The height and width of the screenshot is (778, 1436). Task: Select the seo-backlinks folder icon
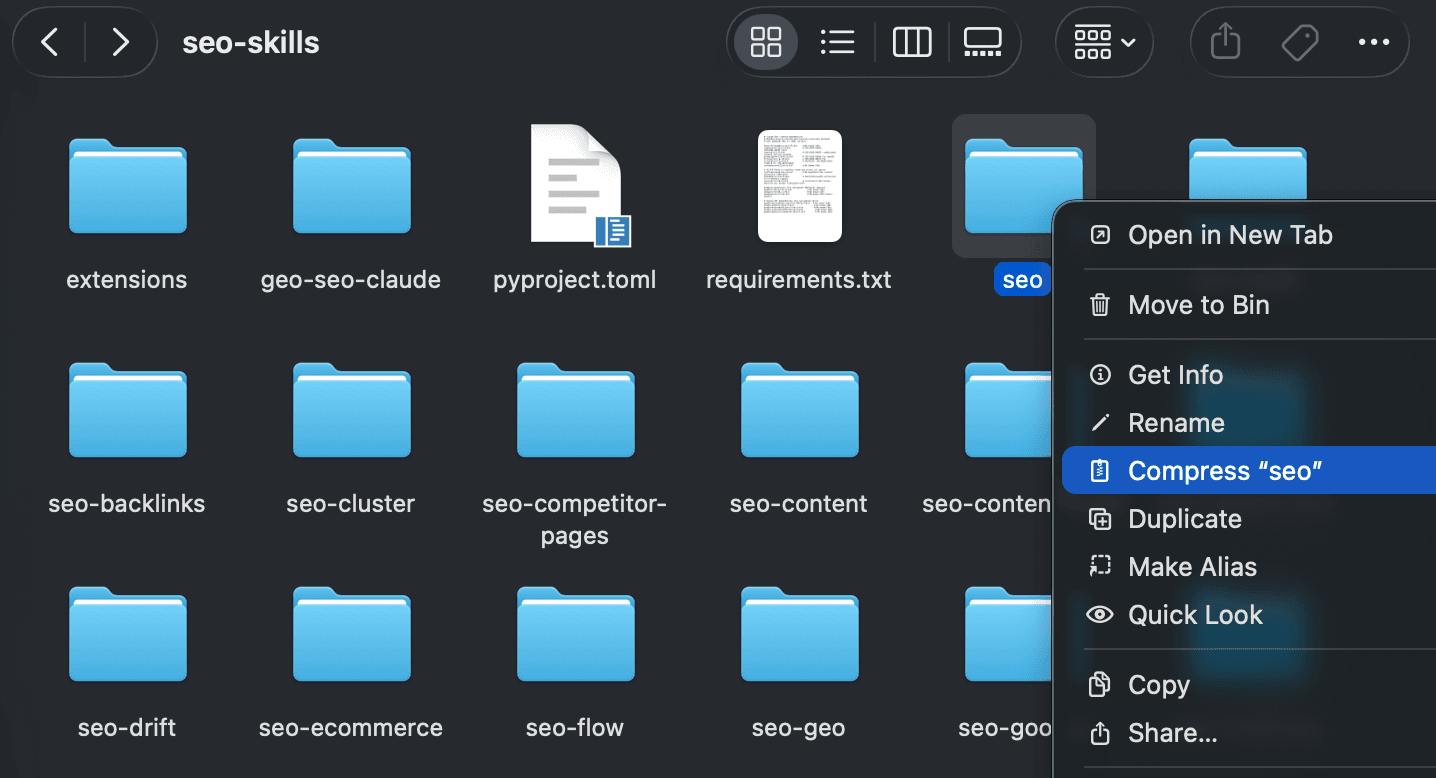pyautogui.click(x=127, y=410)
